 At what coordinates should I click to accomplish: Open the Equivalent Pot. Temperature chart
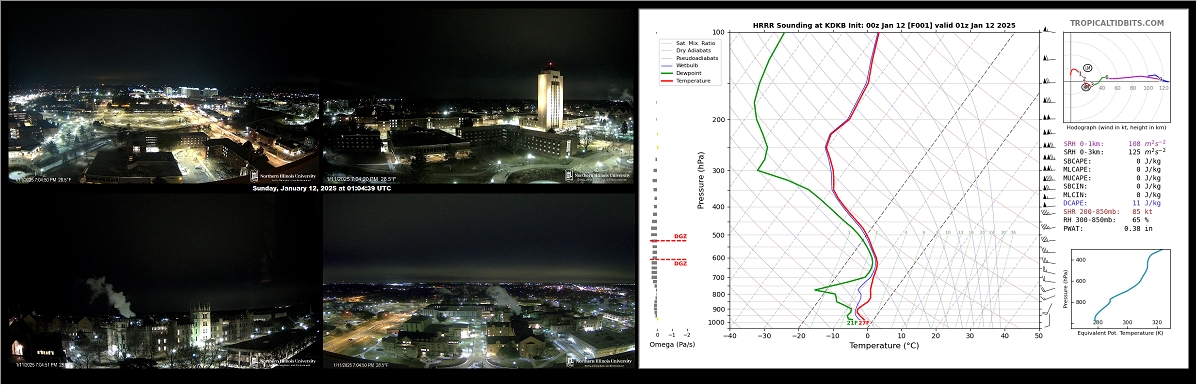coord(1119,287)
